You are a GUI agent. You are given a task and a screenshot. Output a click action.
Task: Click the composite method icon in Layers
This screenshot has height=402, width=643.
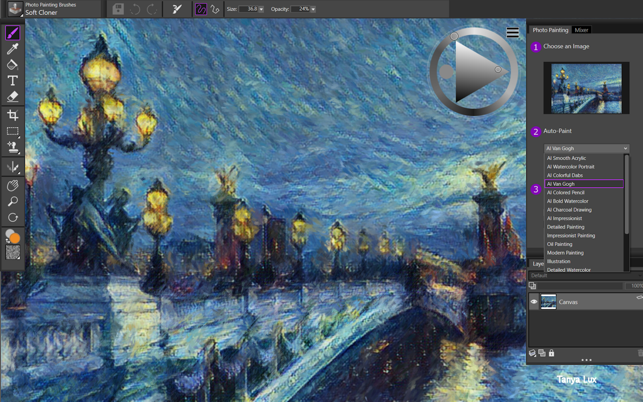point(533,286)
